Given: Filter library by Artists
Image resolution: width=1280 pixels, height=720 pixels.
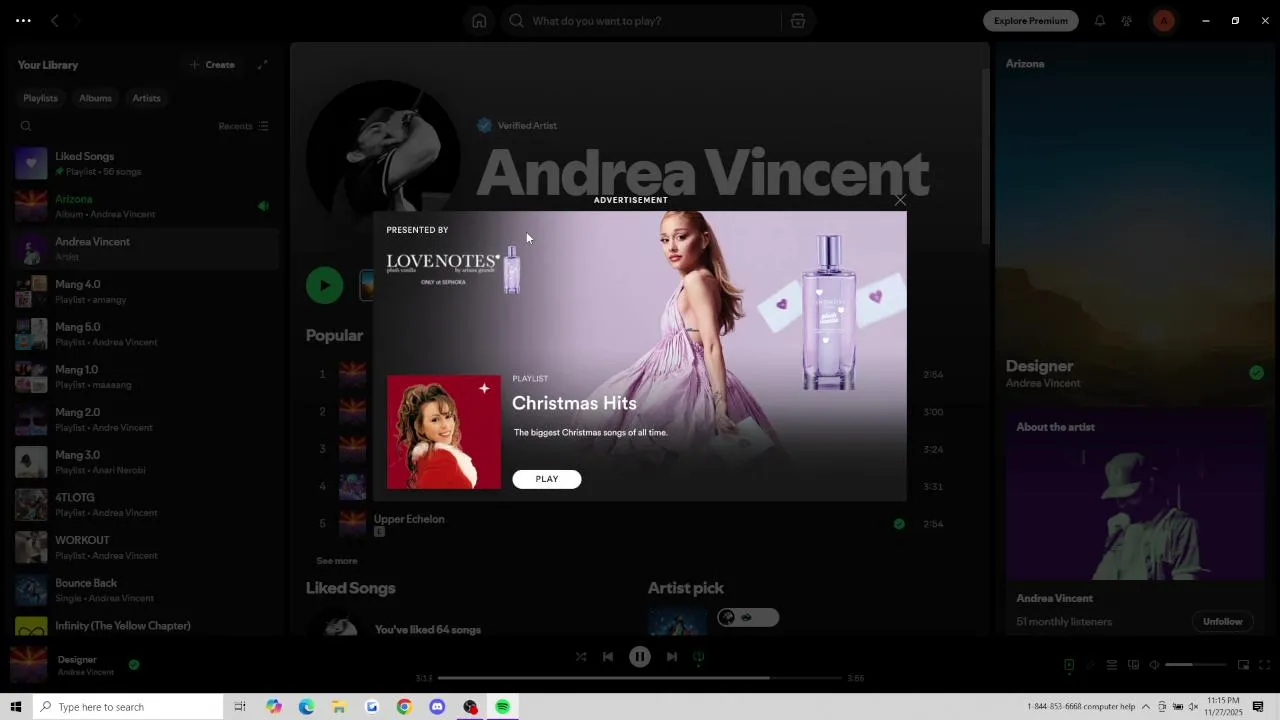Looking at the screenshot, I should click(147, 98).
